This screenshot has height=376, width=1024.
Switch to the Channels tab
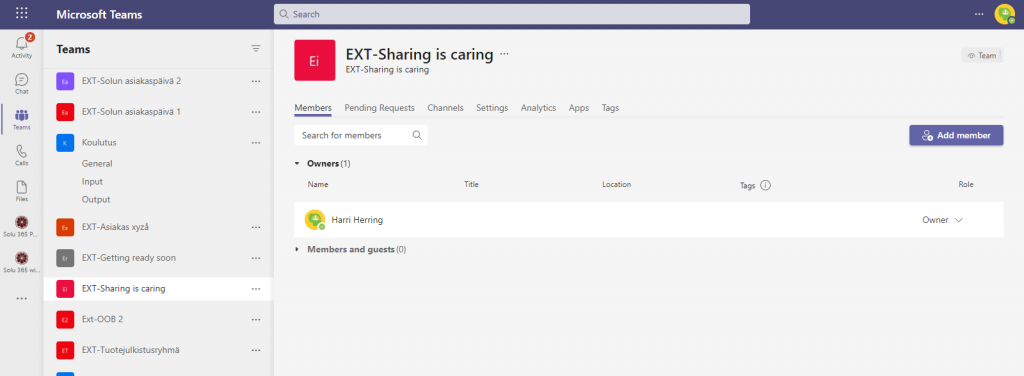pos(445,108)
